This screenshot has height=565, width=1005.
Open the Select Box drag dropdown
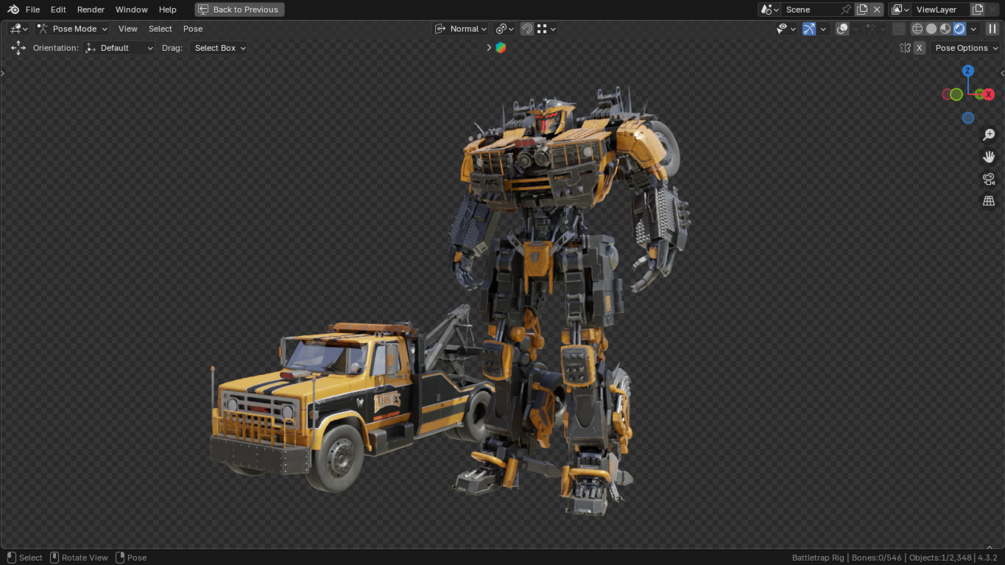tap(220, 48)
